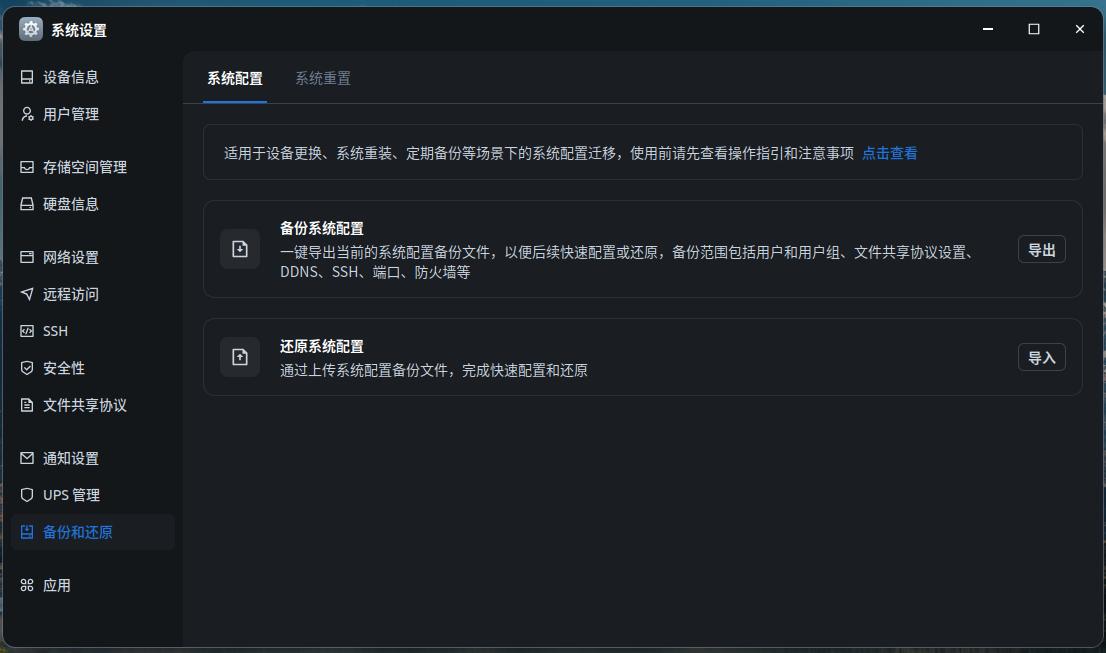The width and height of the screenshot is (1106, 653).
Task: Click the text 通过上传系统配置备份文件，完成快速配置和还原
Action: 434,370
